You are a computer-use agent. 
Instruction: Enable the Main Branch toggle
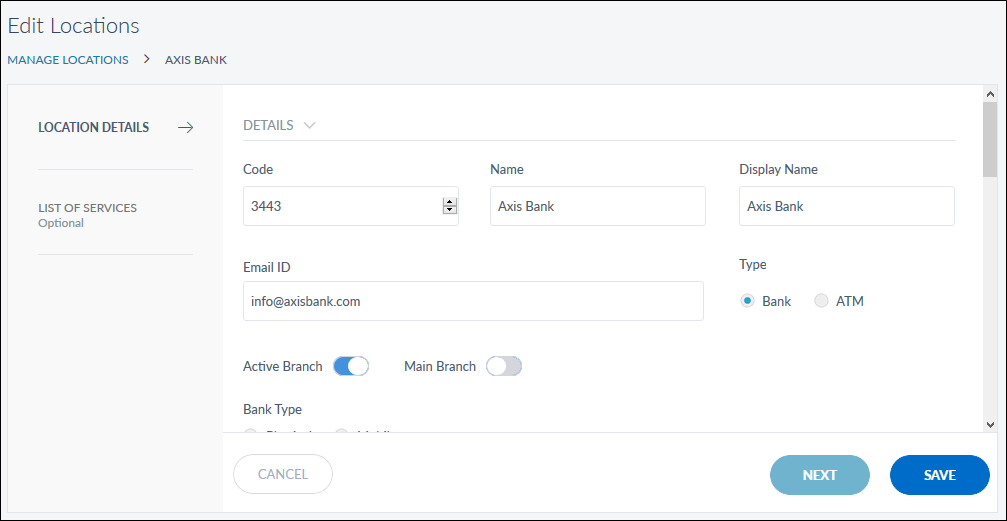click(x=504, y=367)
